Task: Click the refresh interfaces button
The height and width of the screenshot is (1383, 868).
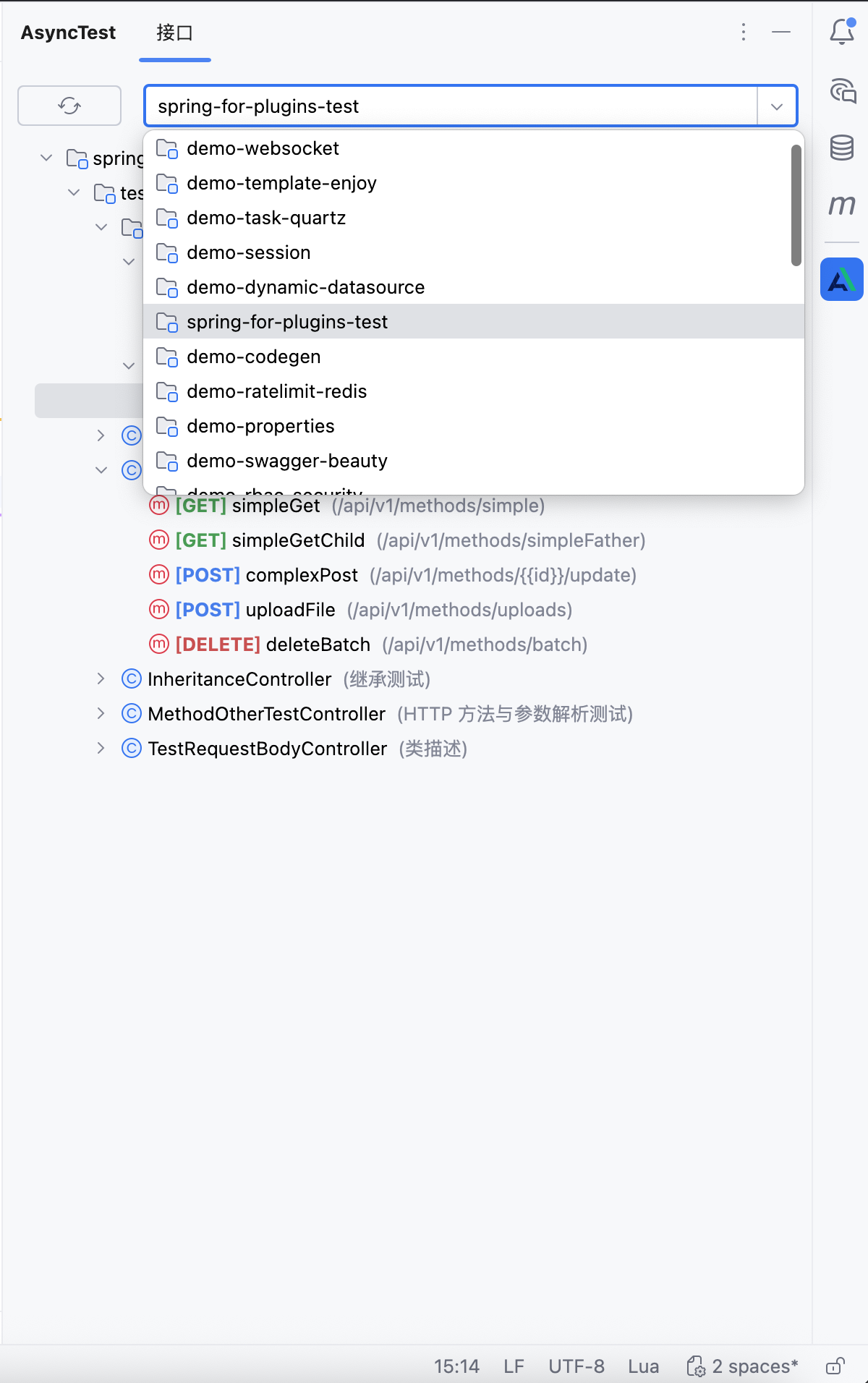Action: coord(69,106)
